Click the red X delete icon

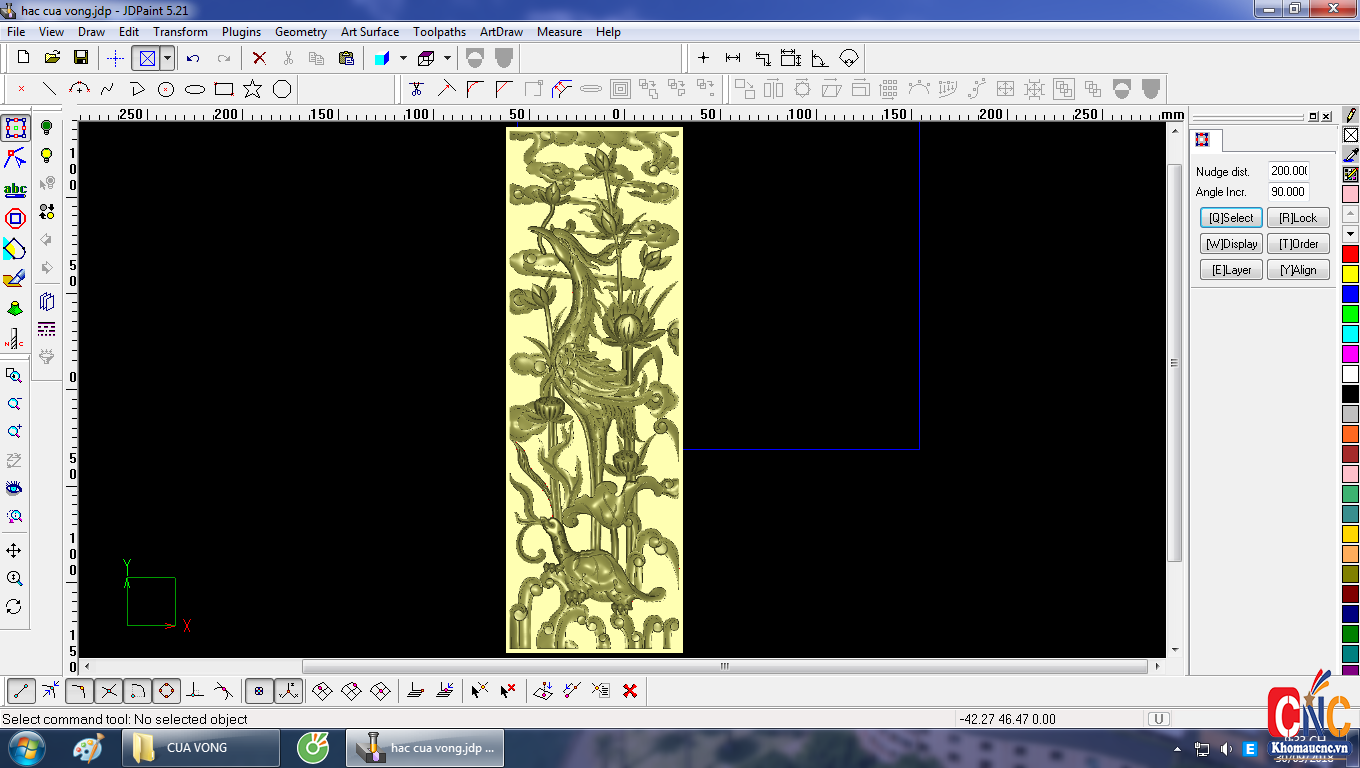pos(259,58)
